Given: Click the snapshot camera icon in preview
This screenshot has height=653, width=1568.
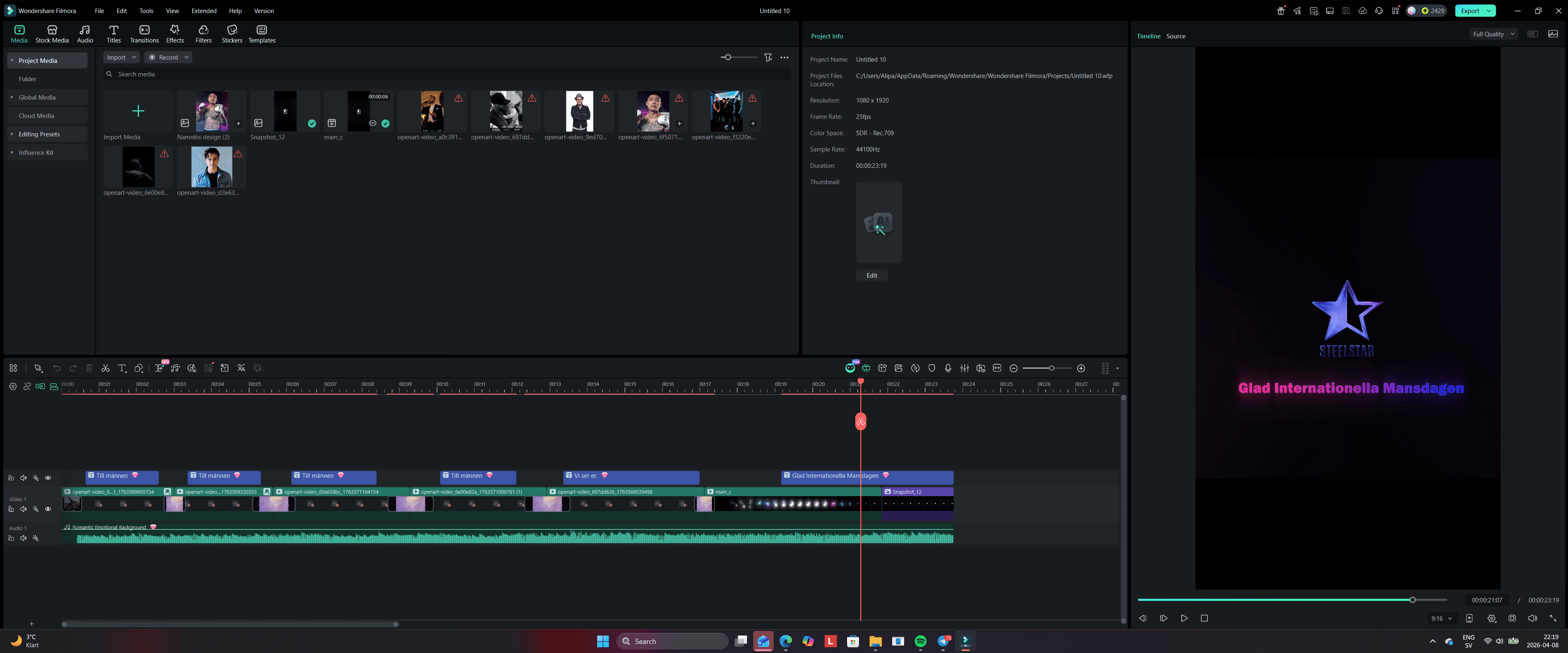Looking at the screenshot, I should point(1512,618).
